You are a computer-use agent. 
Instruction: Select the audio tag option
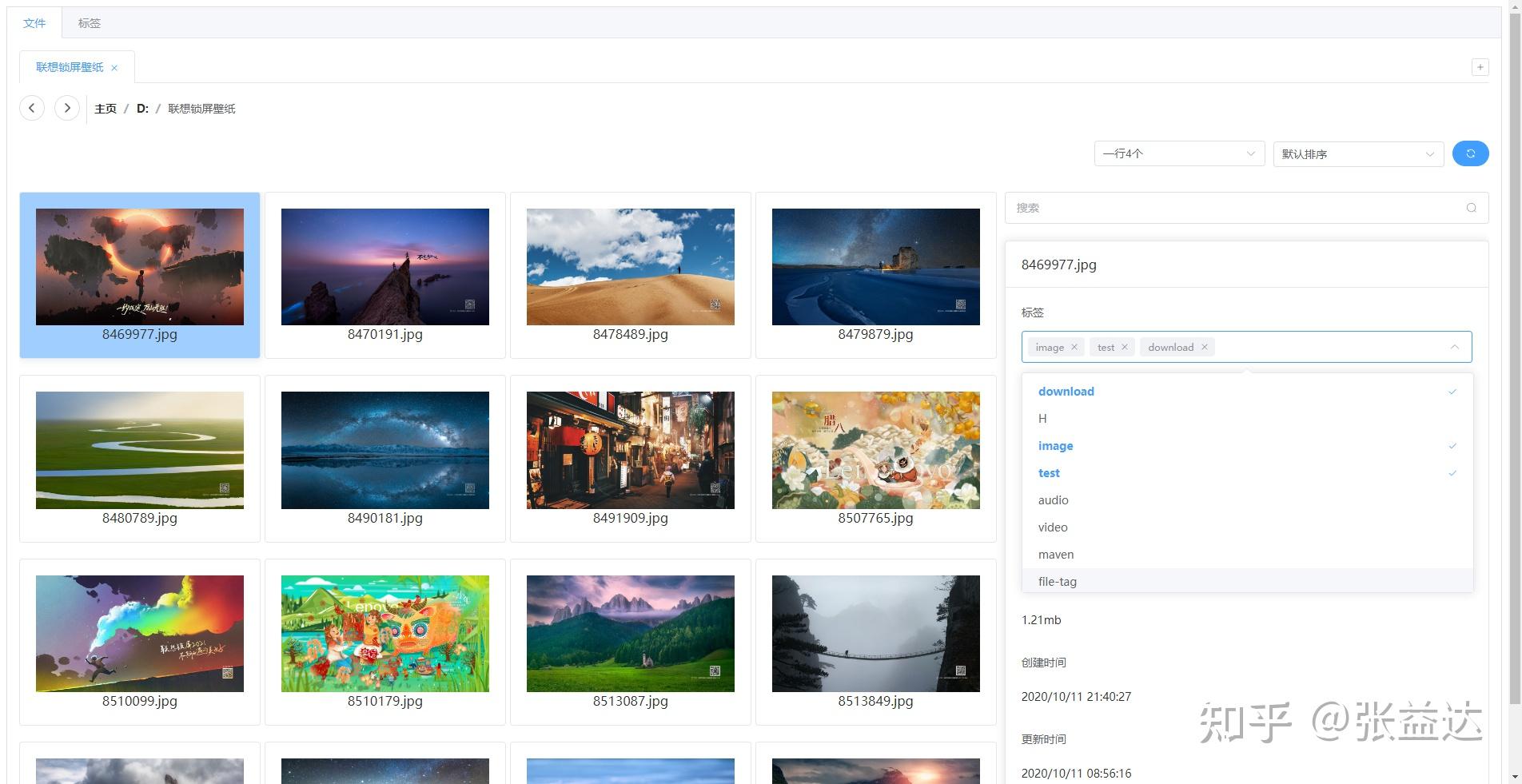[1247, 500]
